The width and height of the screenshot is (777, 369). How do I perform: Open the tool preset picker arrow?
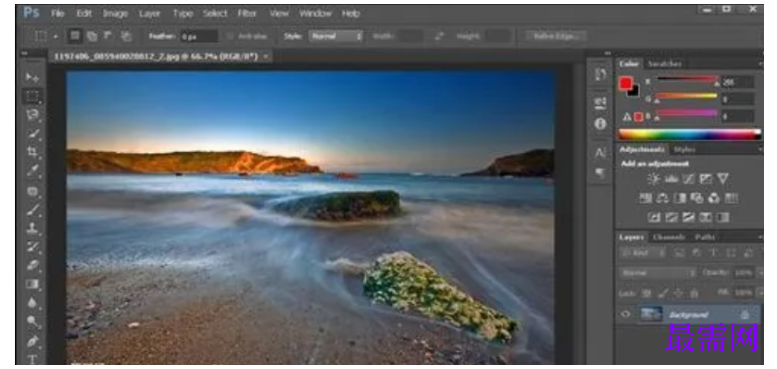(56, 36)
